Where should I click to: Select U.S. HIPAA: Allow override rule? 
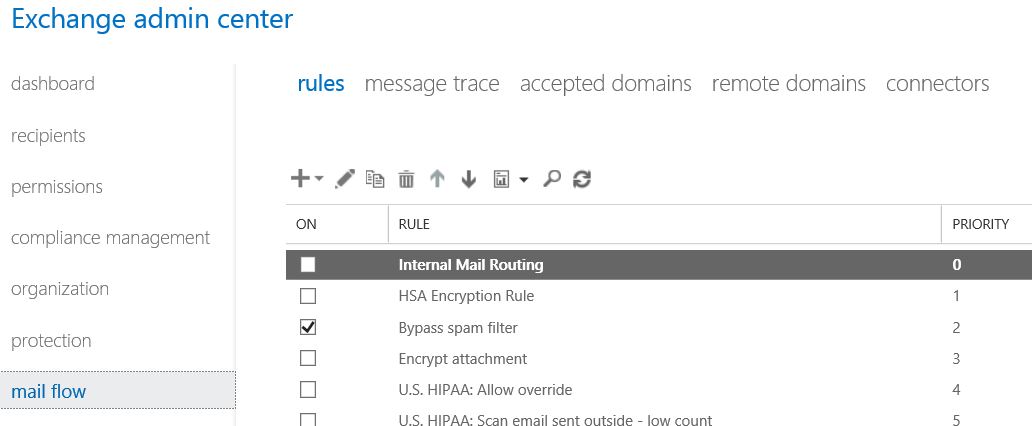(x=659, y=390)
